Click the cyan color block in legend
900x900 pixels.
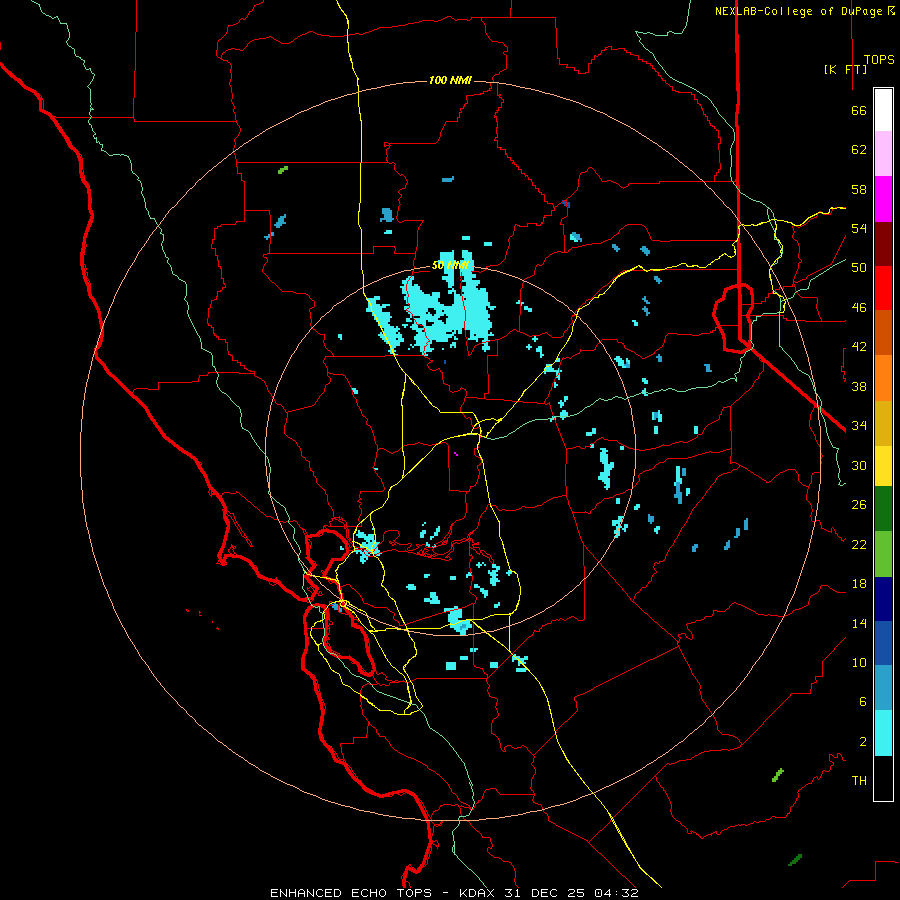click(883, 733)
